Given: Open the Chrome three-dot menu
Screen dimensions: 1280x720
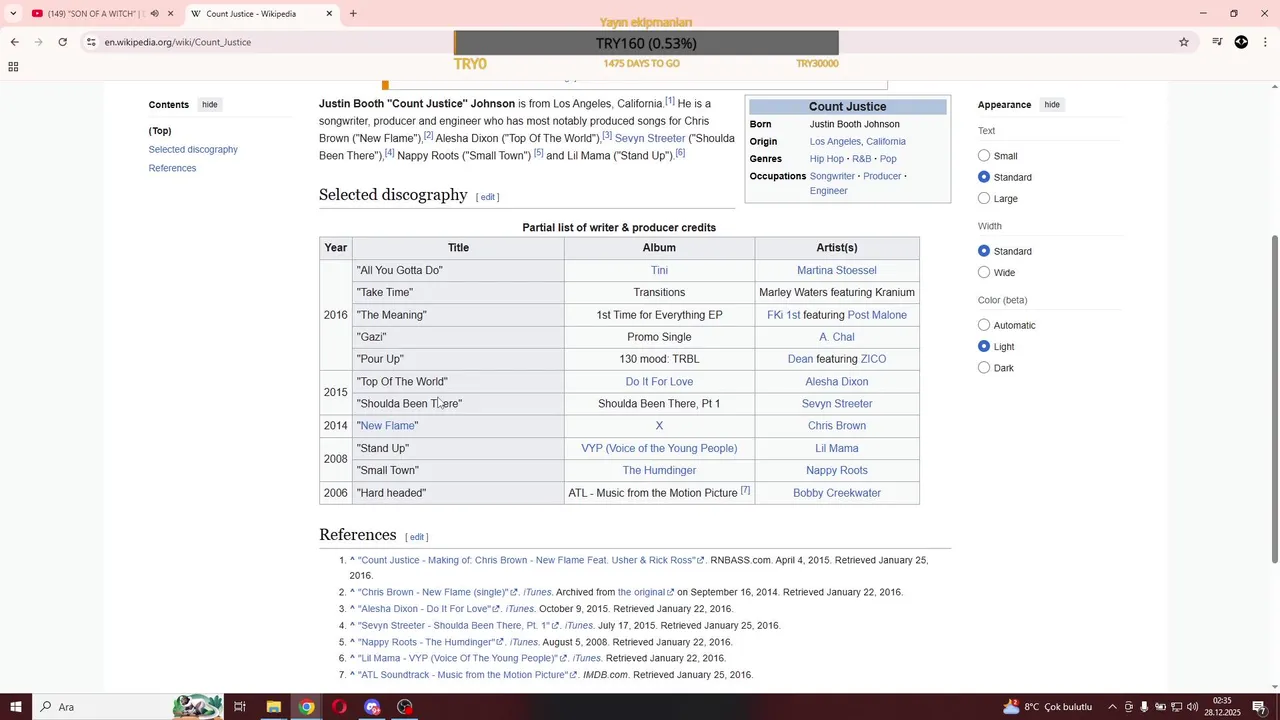Looking at the screenshot, I should click(x=1265, y=42).
